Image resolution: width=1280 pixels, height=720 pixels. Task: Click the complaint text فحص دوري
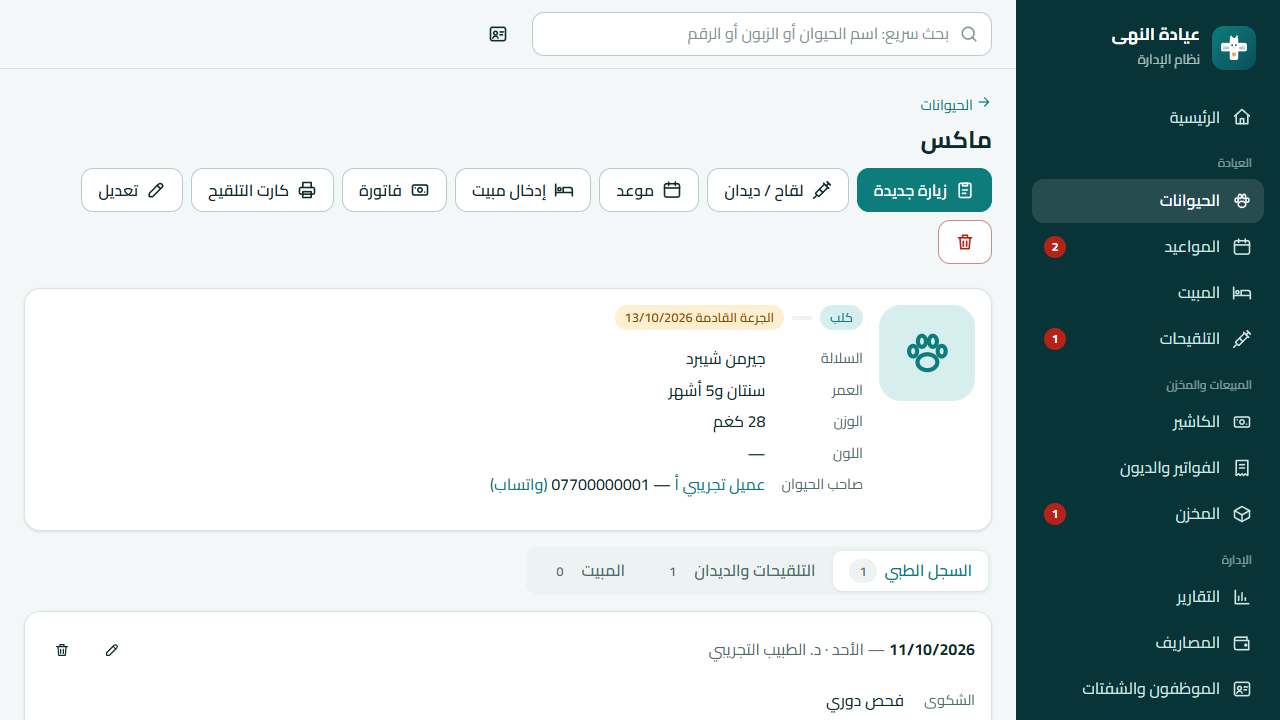(x=865, y=701)
